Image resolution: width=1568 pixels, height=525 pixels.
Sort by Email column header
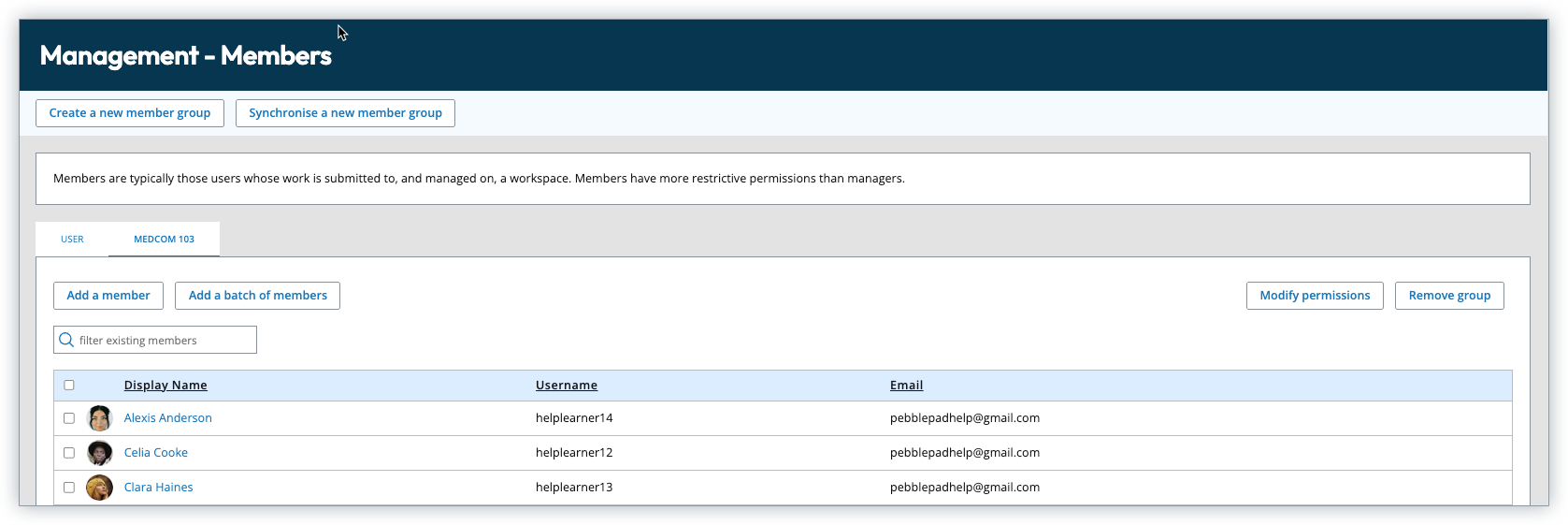pos(906,386)
